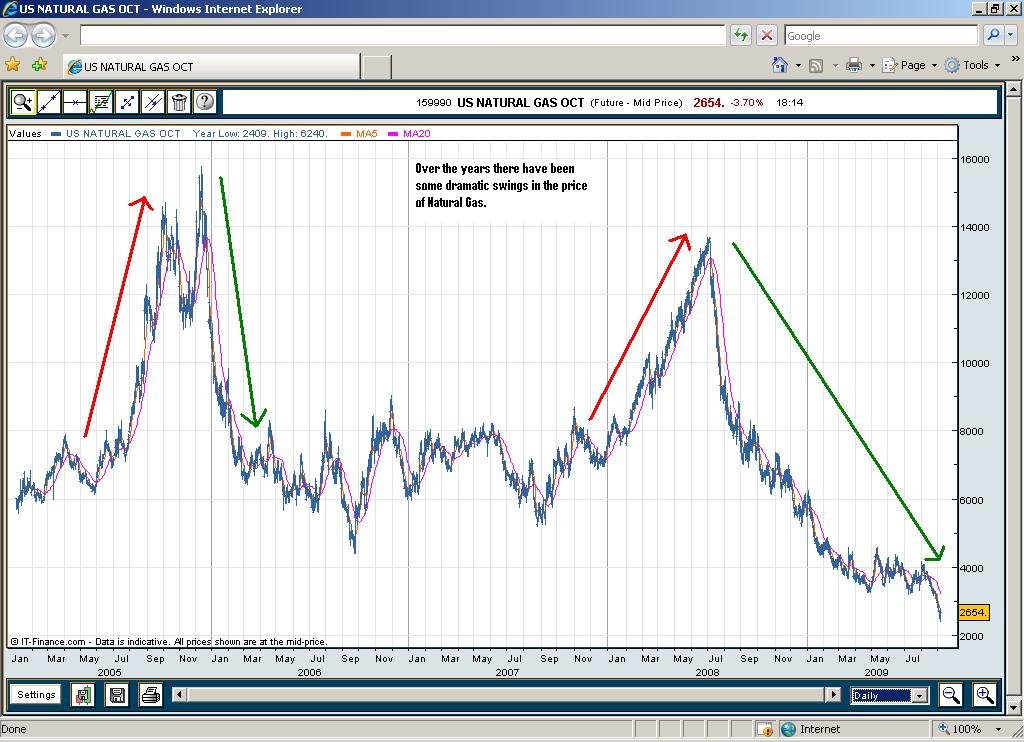Zoom out the chart with minus magnifier
This screenshot has width=1024, height=742.
click(x=951, y=695)
